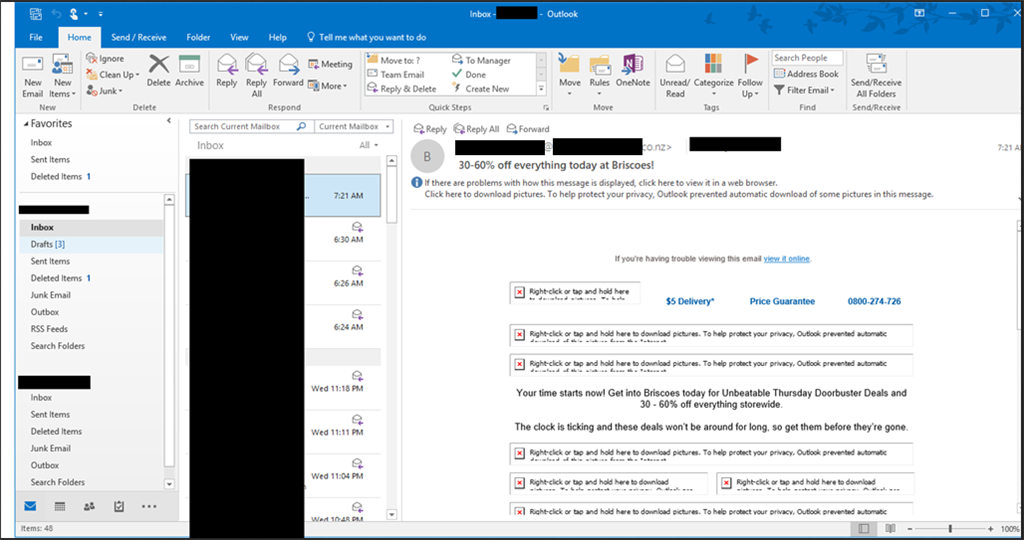
Task: Click Reply in reading pane
Action: [430, 129]
